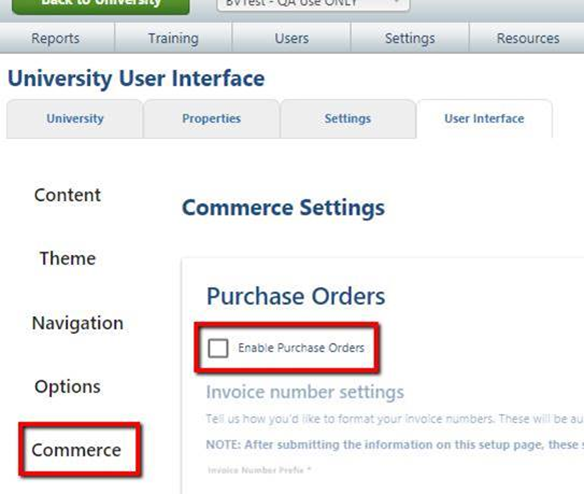Screen dimensions: 584x494
Task: Open the Options section in sidebar
Action: pyautogui.click(x=67, y=387)
